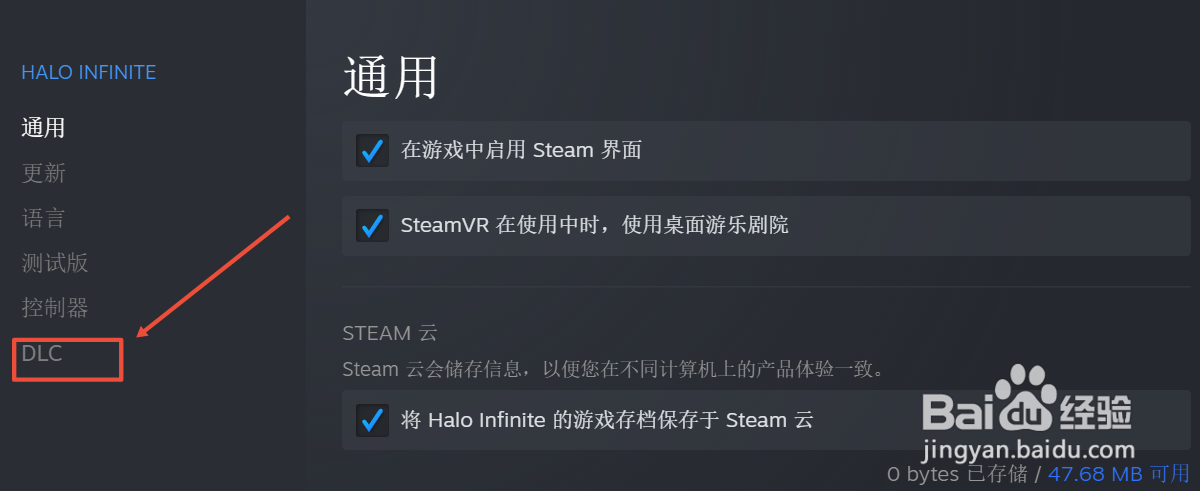Select the 通用 tab in the sidebar
Image resolution: width=1200 pixels, height=491 pixels.
tap(43, 128)
